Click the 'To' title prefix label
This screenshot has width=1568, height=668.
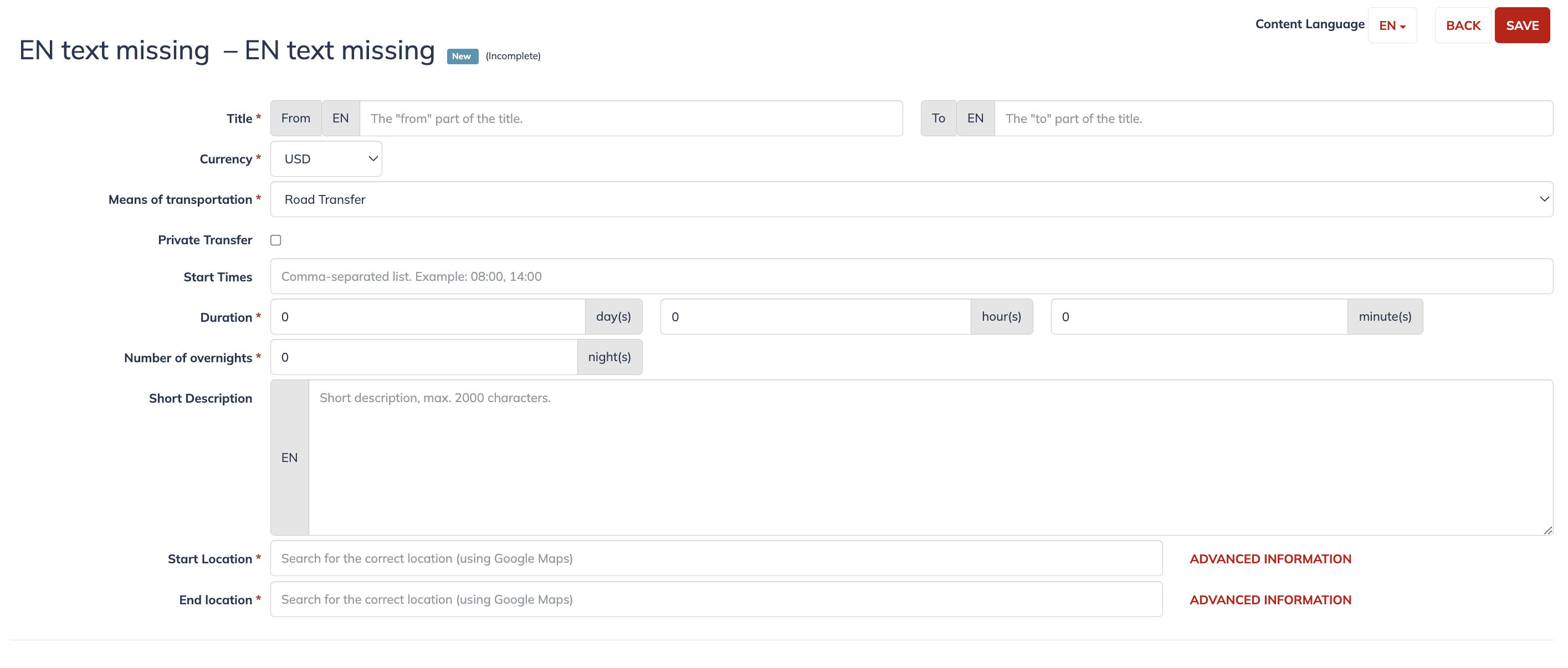[938, 119]
